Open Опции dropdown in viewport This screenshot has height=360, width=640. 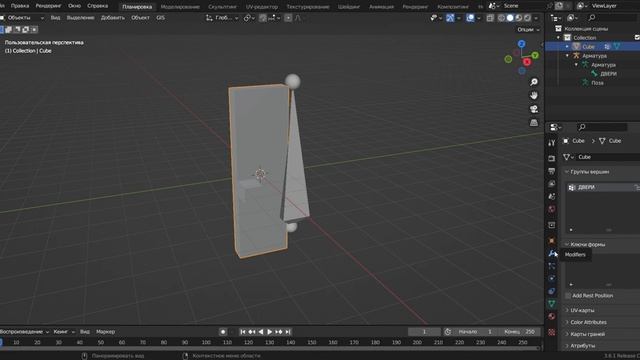click(x=528, y=29)
